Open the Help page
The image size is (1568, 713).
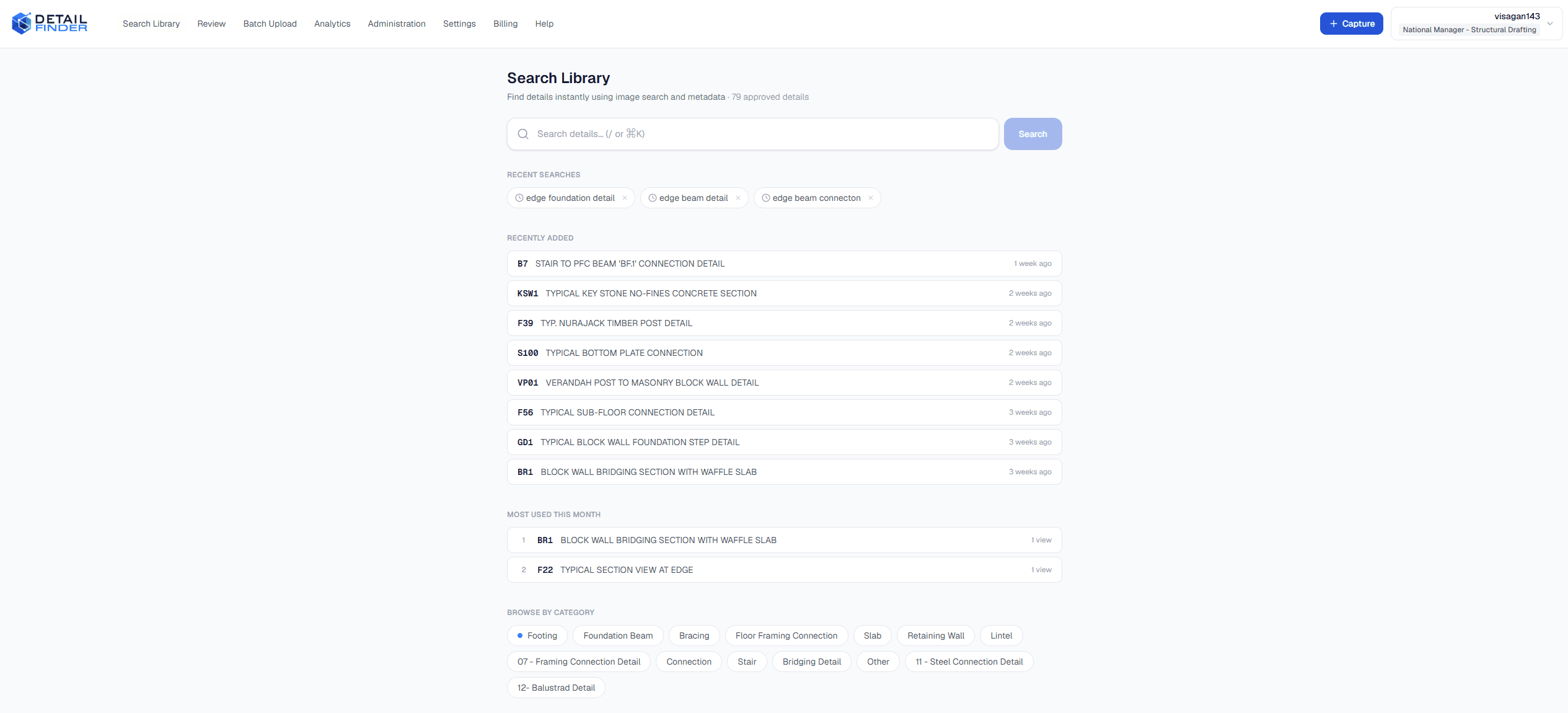click(544, 24)
